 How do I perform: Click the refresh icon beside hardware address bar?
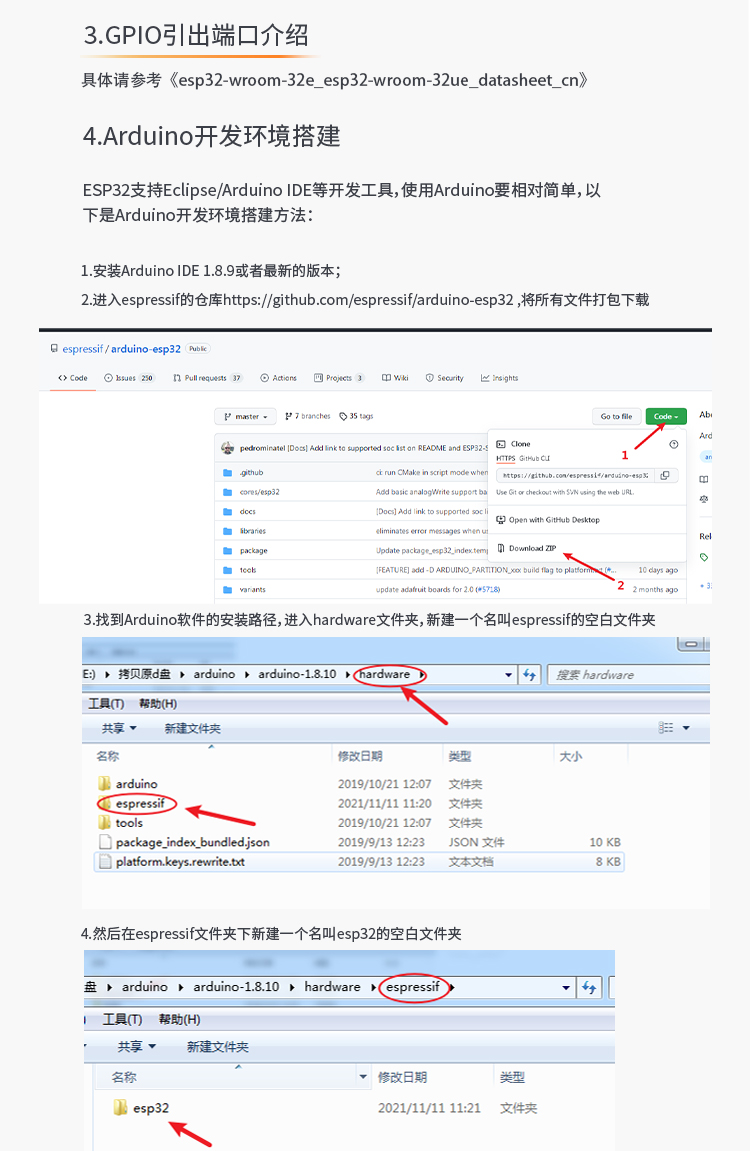coord(530,675)
